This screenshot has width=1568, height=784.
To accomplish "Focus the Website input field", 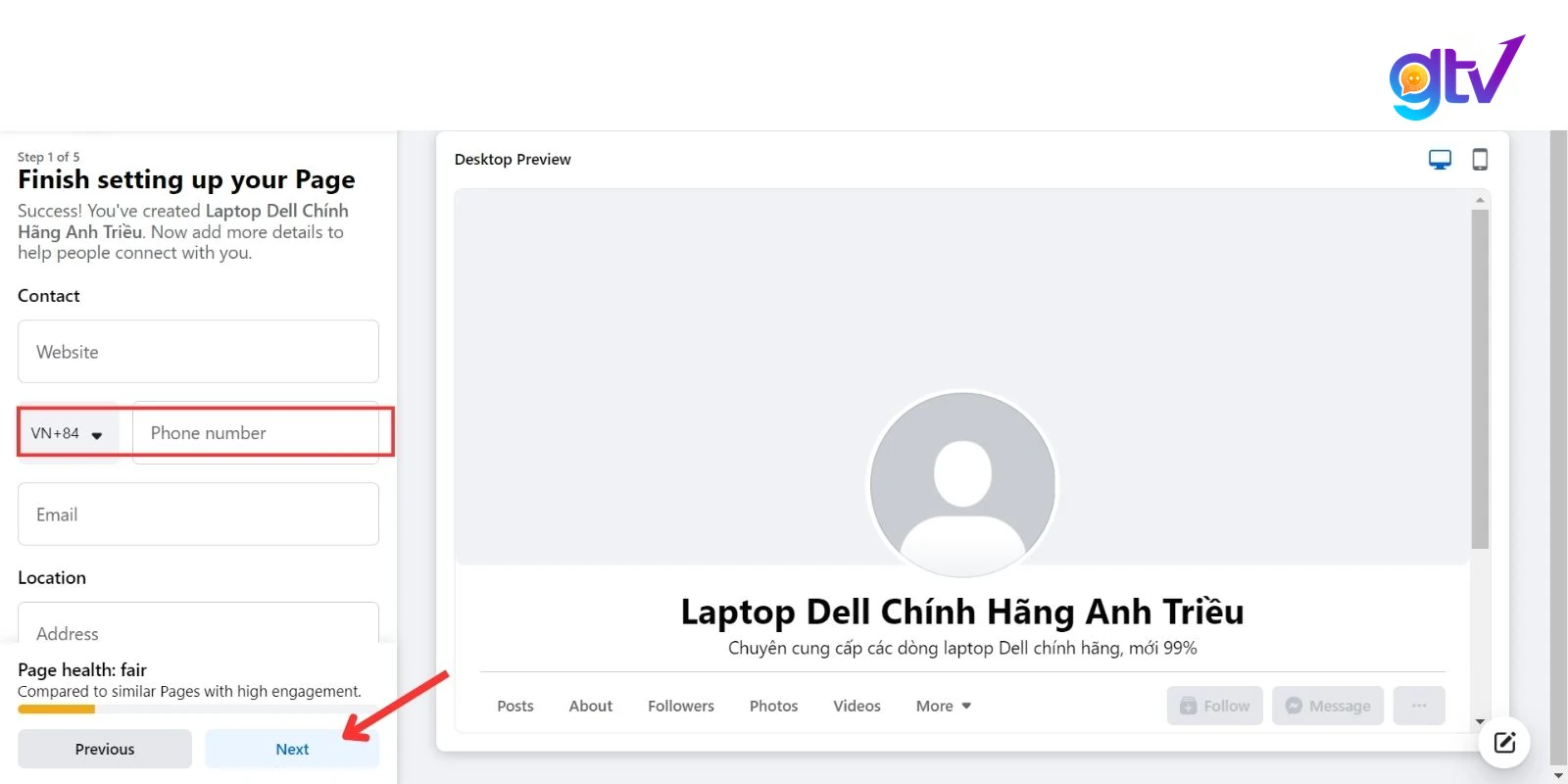I will pyautogui.click(x=198, y=352).
